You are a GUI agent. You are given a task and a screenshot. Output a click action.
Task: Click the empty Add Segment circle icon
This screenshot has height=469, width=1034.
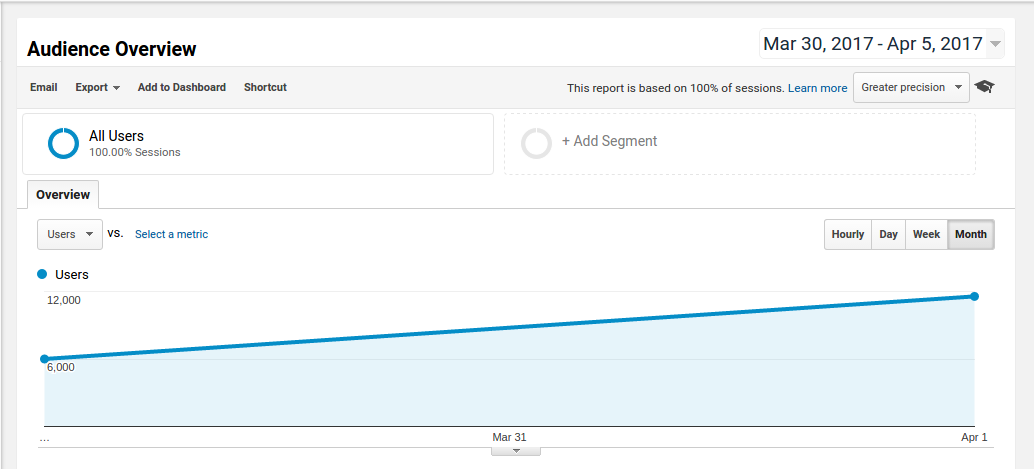click(536, 143)
